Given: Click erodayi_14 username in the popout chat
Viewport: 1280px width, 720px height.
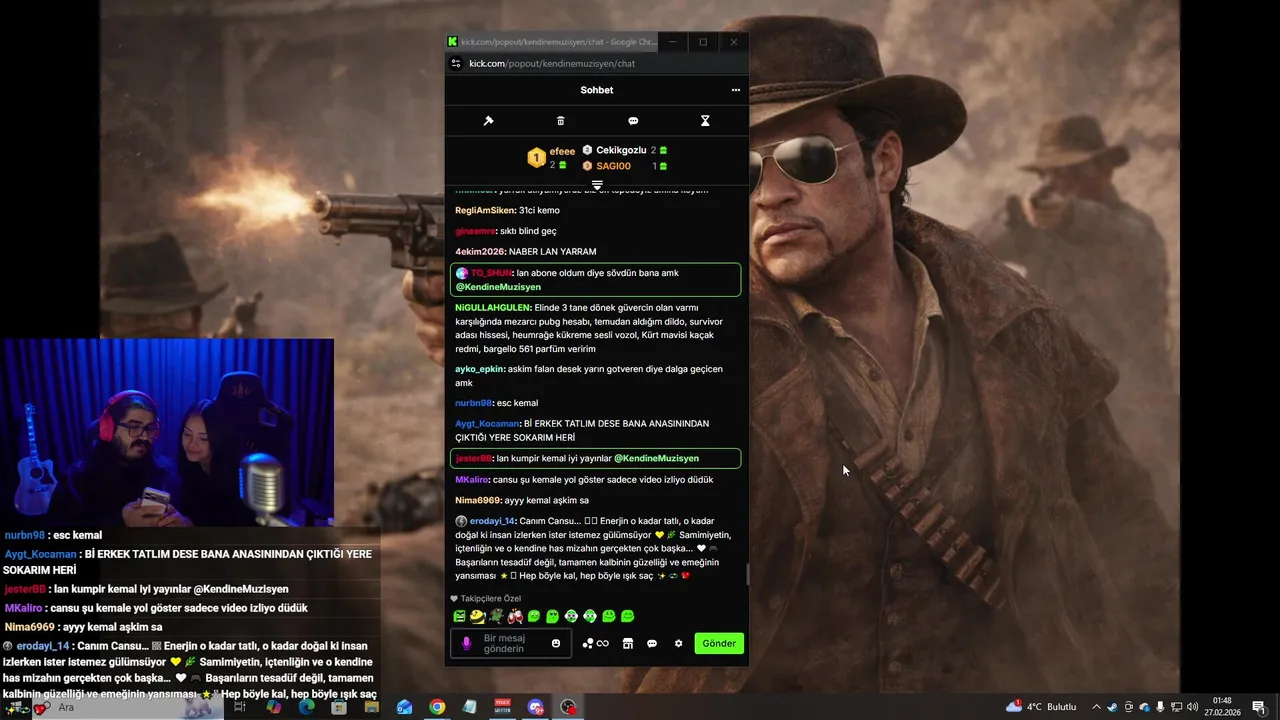Looking at the screenshot, I should pyautogui.click(x=492, y=521).
